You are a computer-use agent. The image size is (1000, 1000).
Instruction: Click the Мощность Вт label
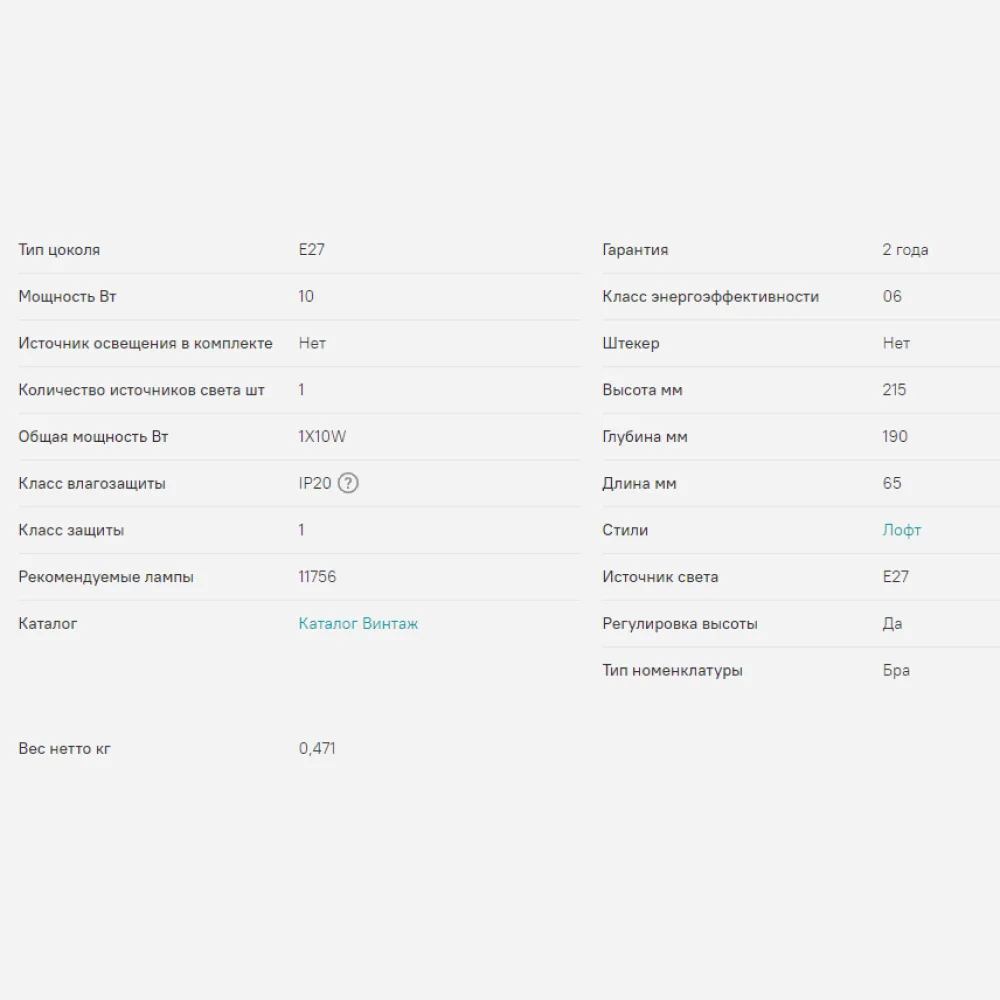point(67,296)
